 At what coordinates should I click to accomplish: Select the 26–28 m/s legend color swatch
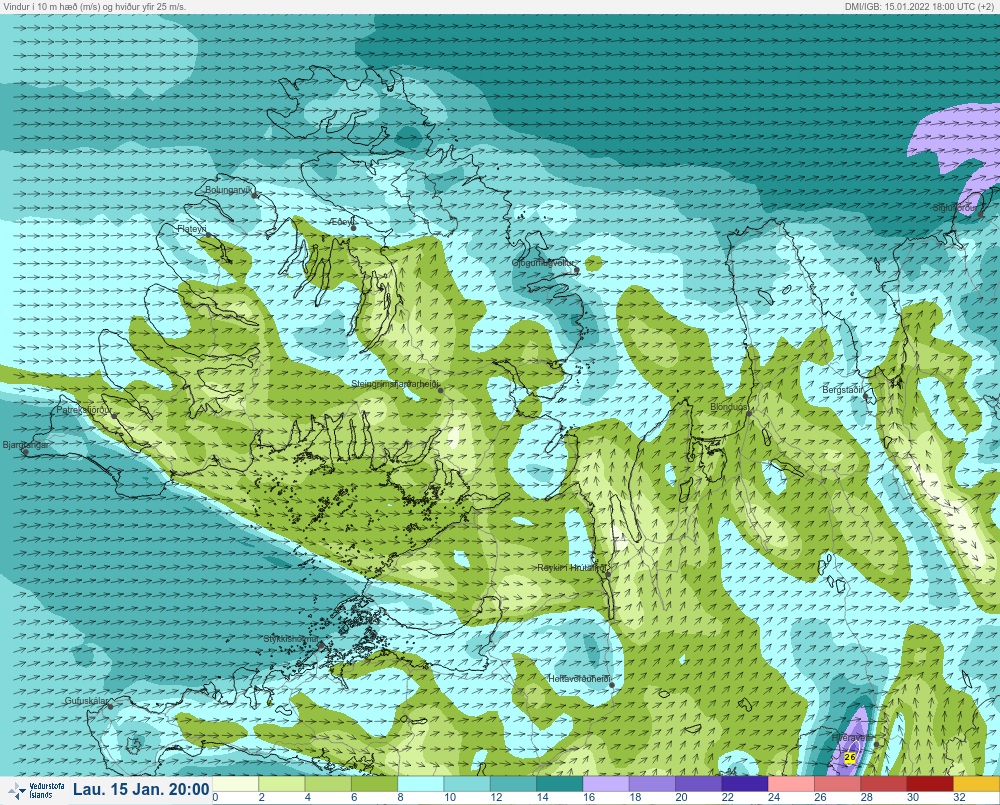tap(837, 783)
